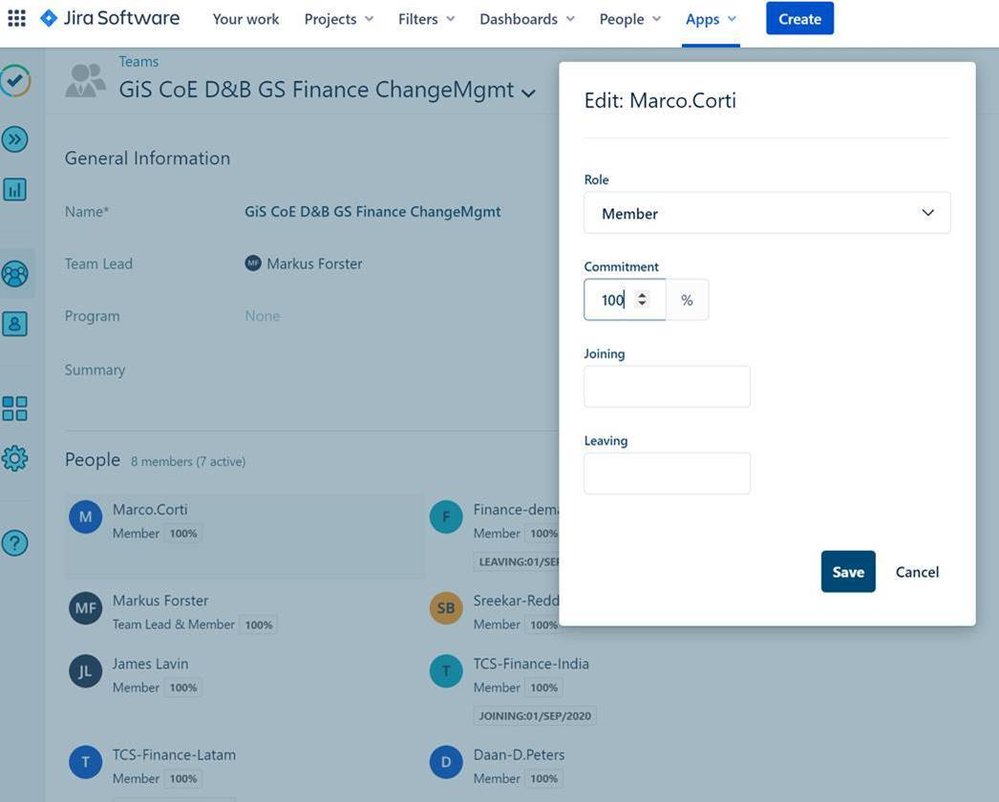Open the Teams breadcrumb link
999x802 pixels.
click(x=138, y=62)
